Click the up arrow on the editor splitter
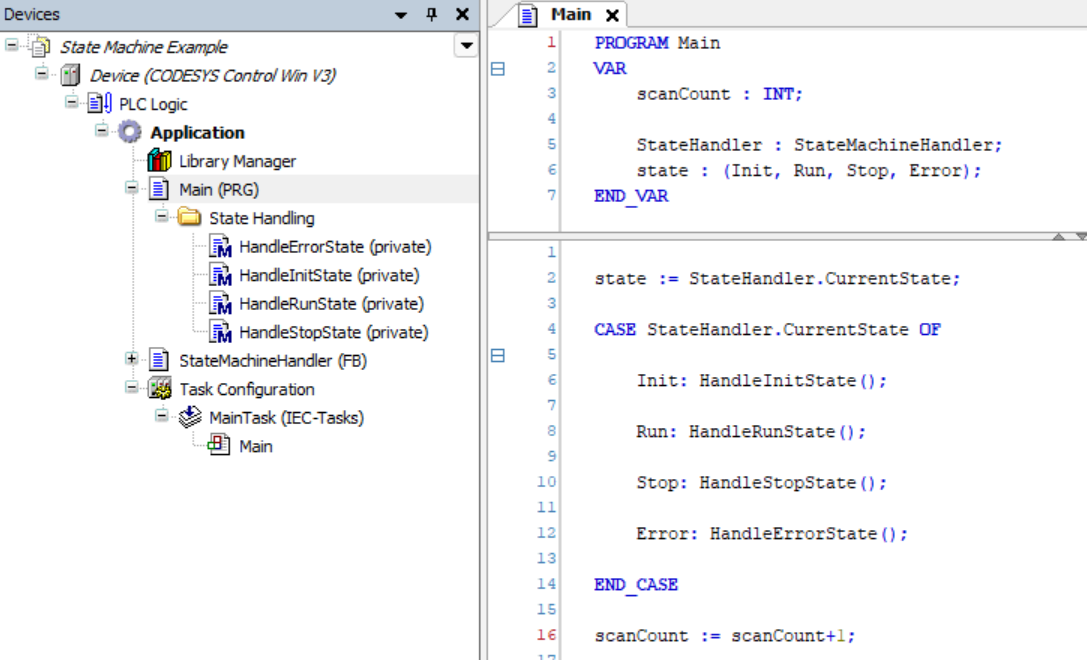 [x=1059, y=236]
